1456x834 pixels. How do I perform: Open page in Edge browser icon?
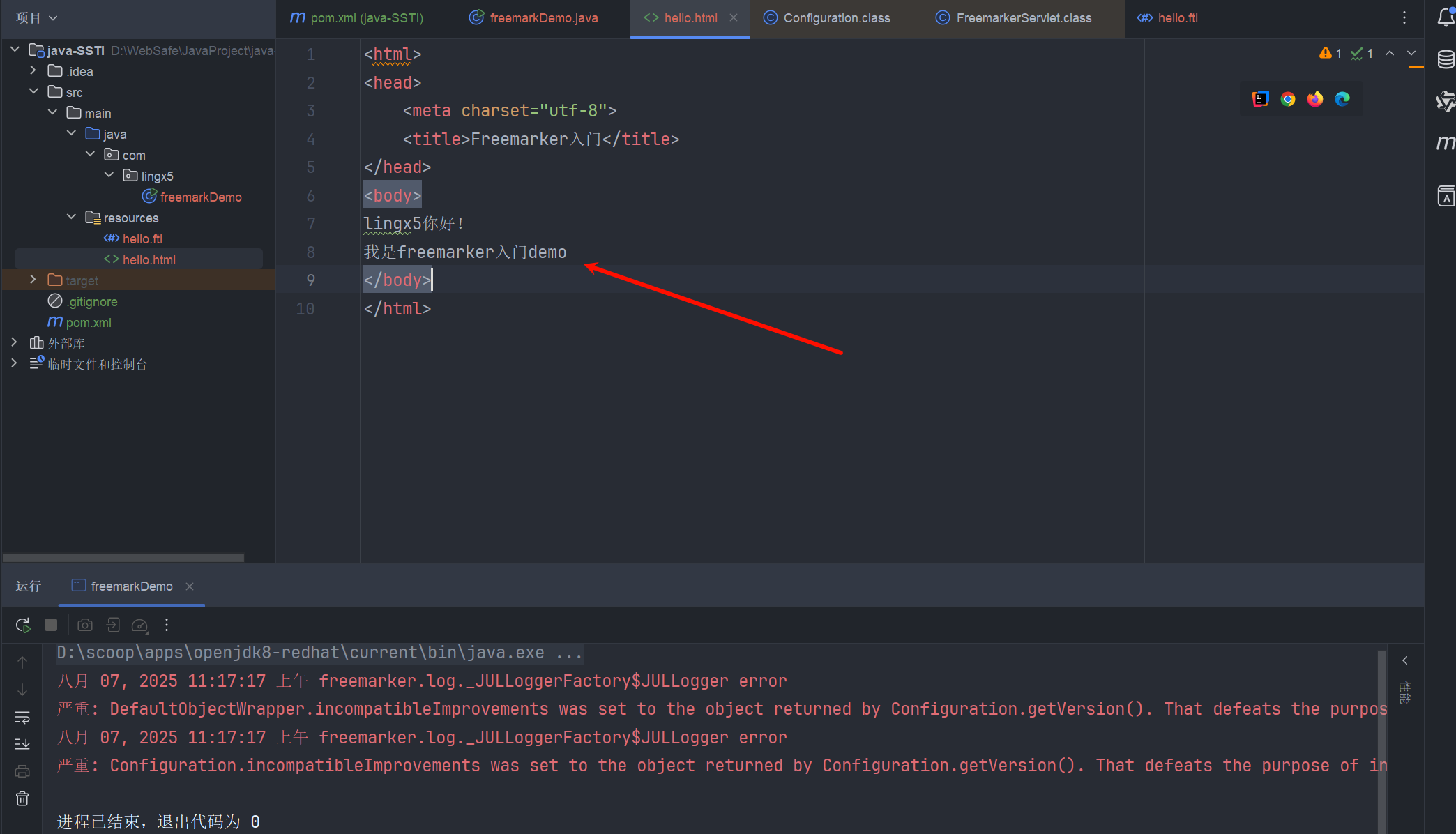pos(1342,99)
